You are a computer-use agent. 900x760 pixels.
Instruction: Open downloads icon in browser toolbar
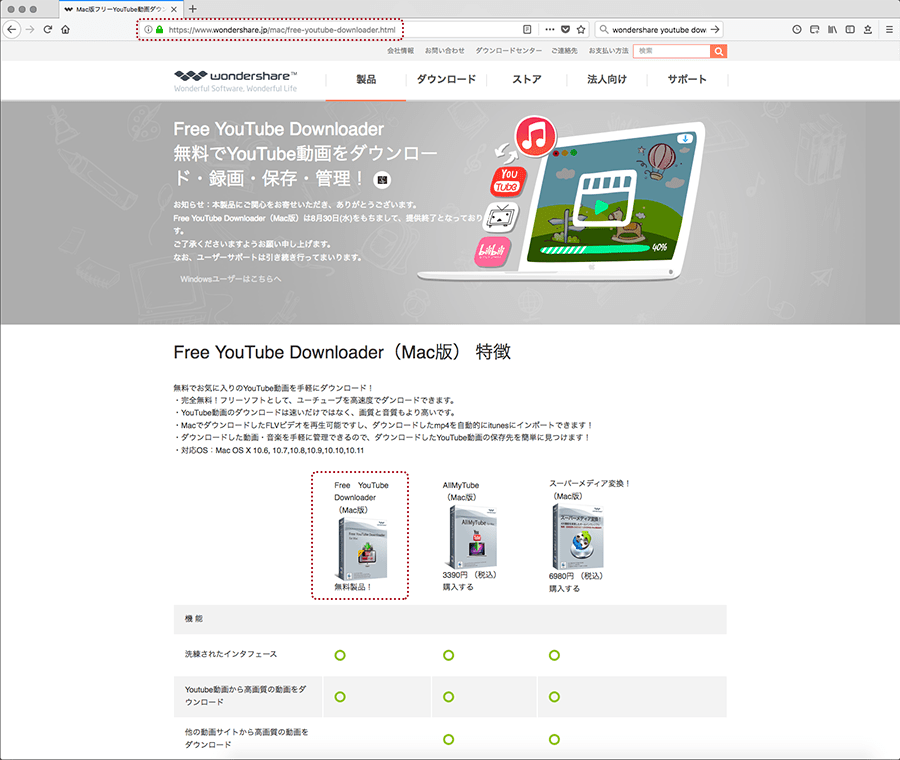click(868, 29)
